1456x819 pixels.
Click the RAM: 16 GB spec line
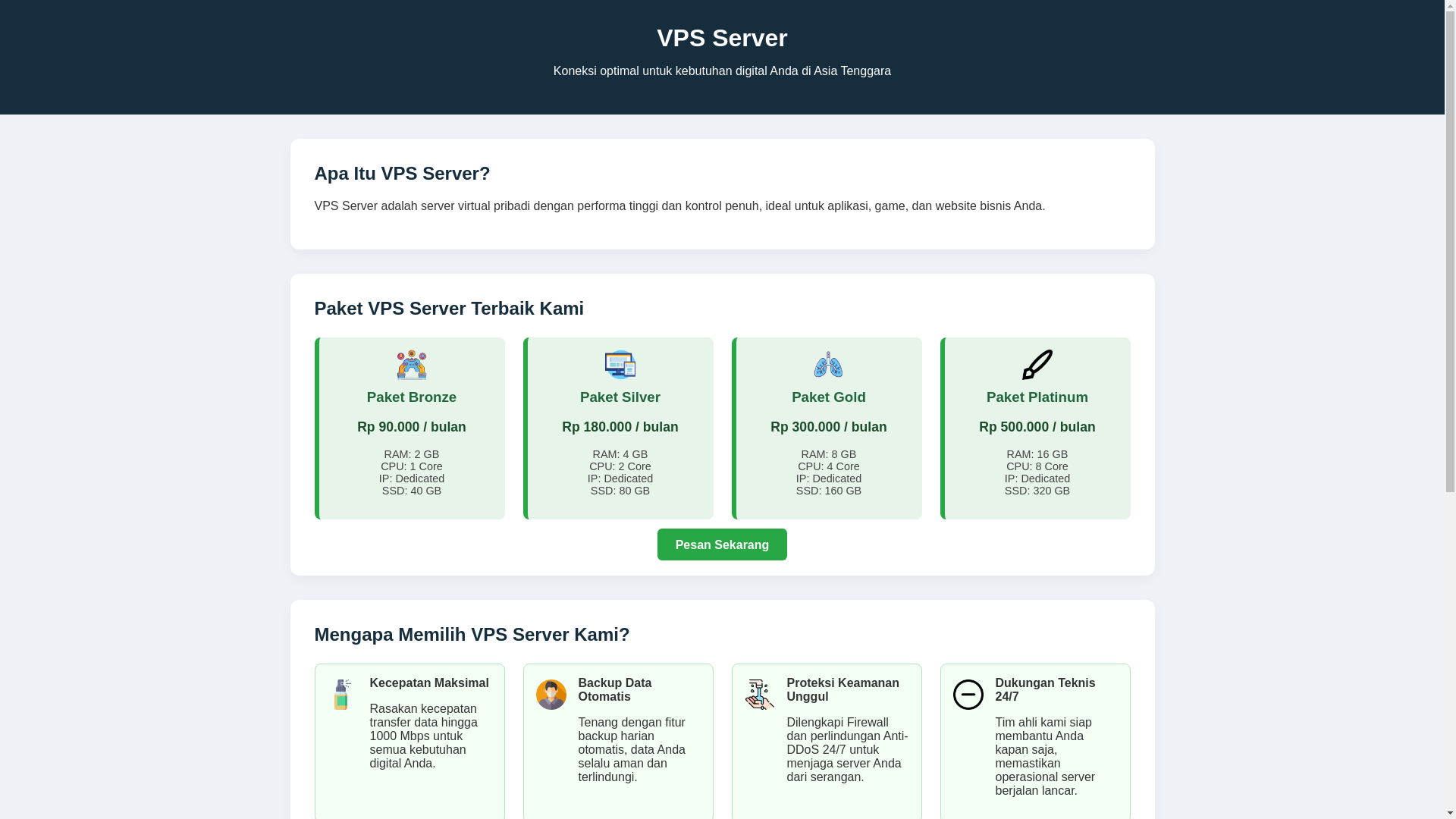(x=1037, y=454)
